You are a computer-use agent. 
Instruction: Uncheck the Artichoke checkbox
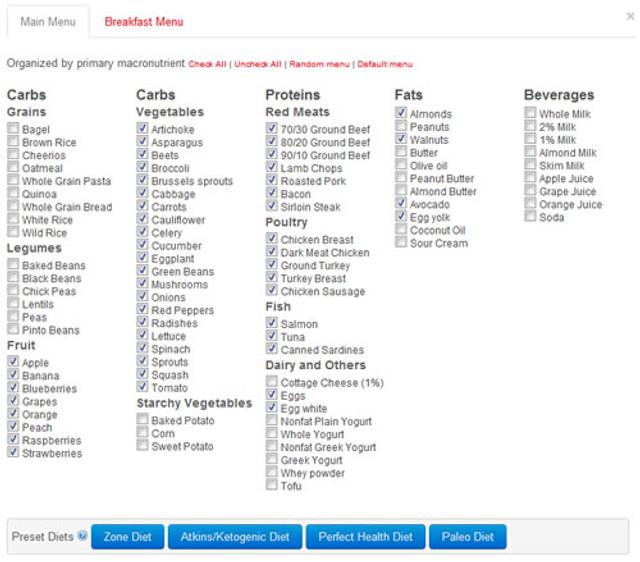[143, 130]
